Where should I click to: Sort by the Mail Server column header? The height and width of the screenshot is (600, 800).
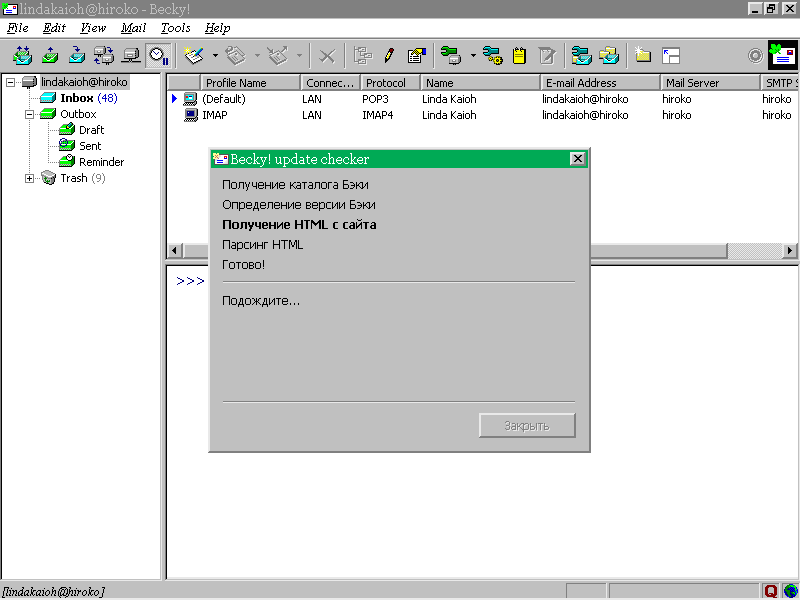pyautogui.click(x=710, y=83)
